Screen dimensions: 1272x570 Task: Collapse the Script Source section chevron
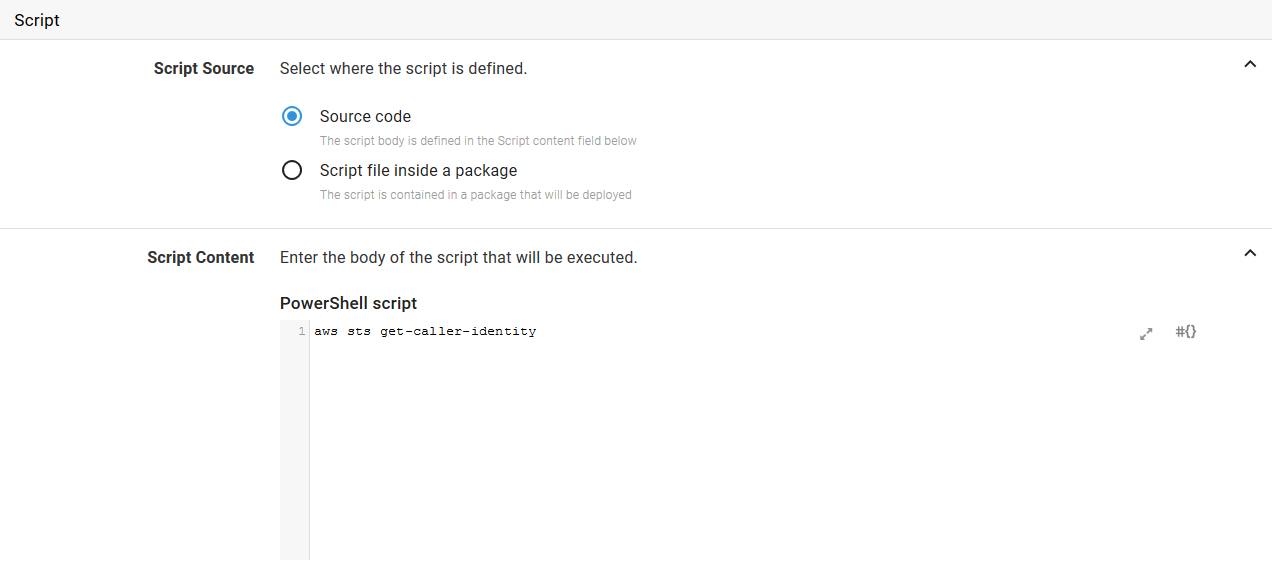1249,64
